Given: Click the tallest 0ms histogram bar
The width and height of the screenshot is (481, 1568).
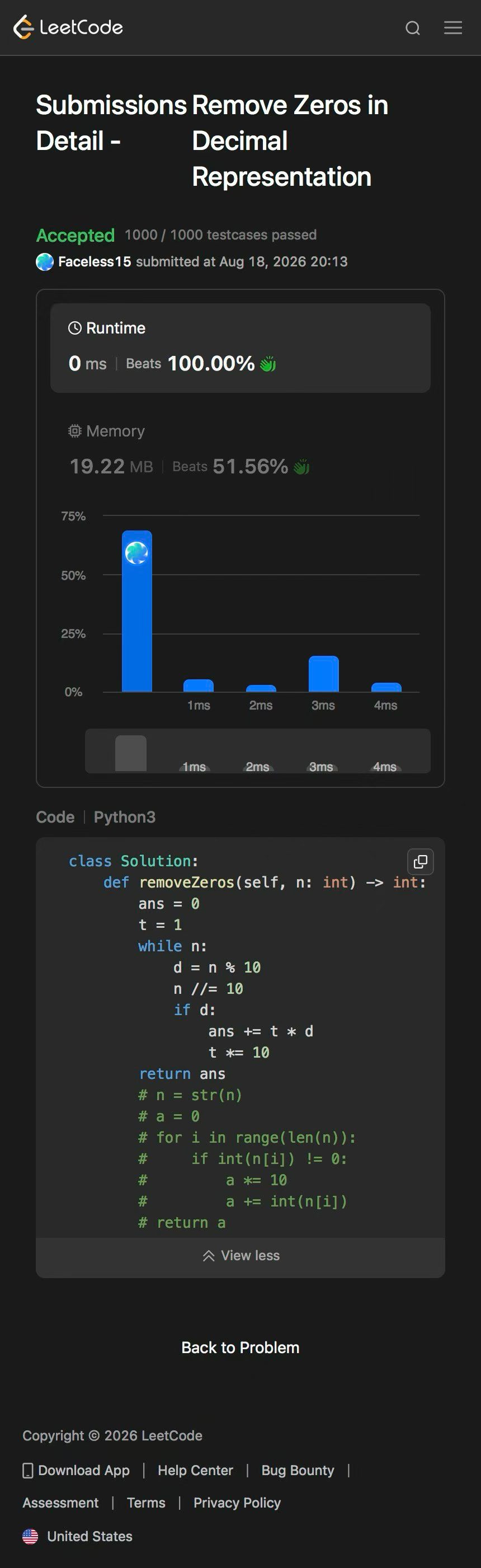Looking at the screenshot, I should coord(137,611).
